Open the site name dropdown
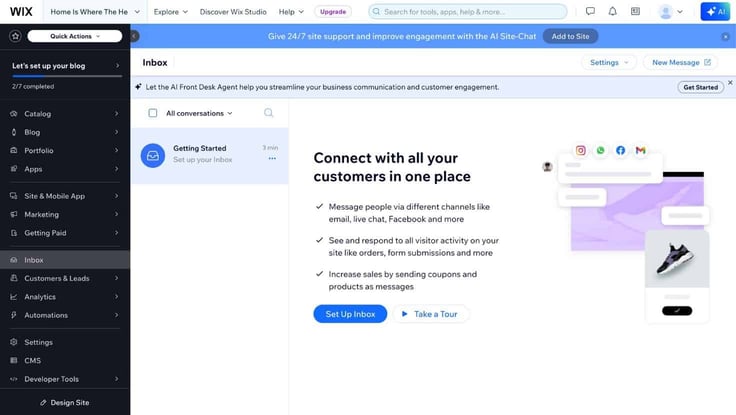The width and height of the screenshot is (736, 415). (x=95, y=12)
